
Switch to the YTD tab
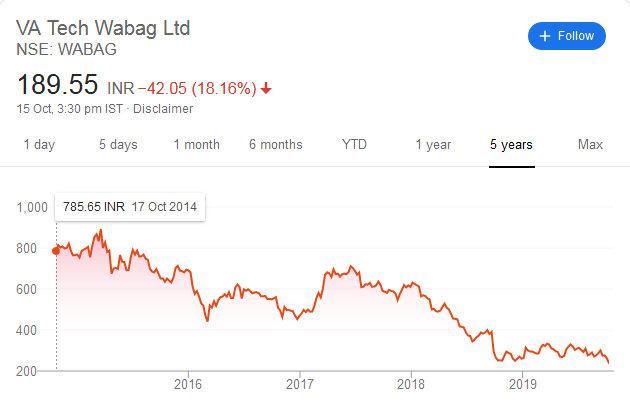coord(354,145)
